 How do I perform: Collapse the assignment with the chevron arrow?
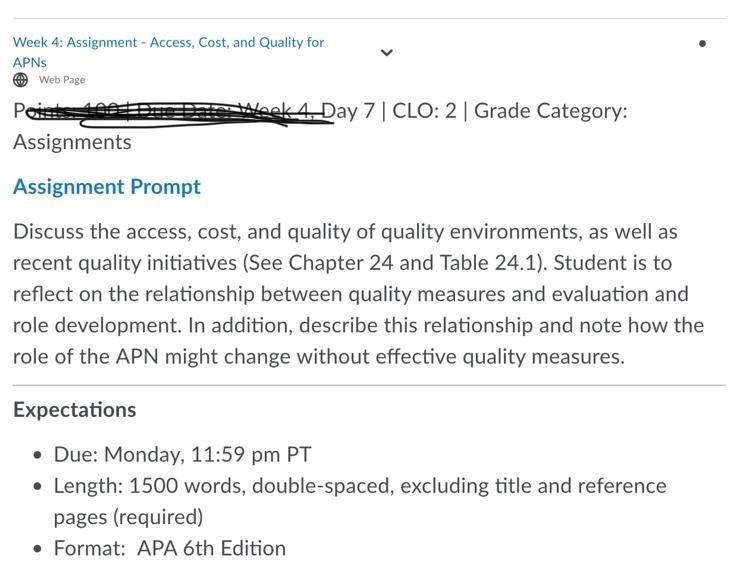[386, 52]
